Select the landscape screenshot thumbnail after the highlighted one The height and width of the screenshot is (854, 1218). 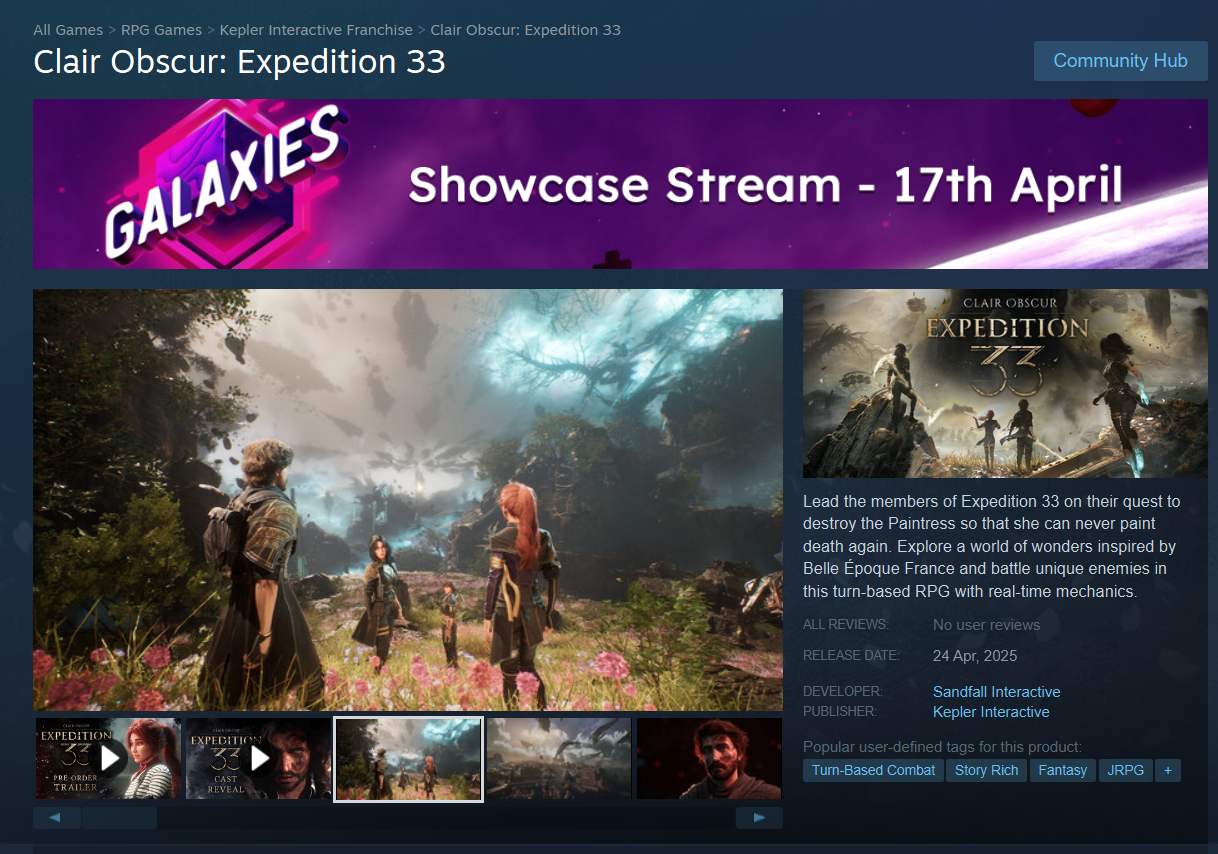(559, 759)
